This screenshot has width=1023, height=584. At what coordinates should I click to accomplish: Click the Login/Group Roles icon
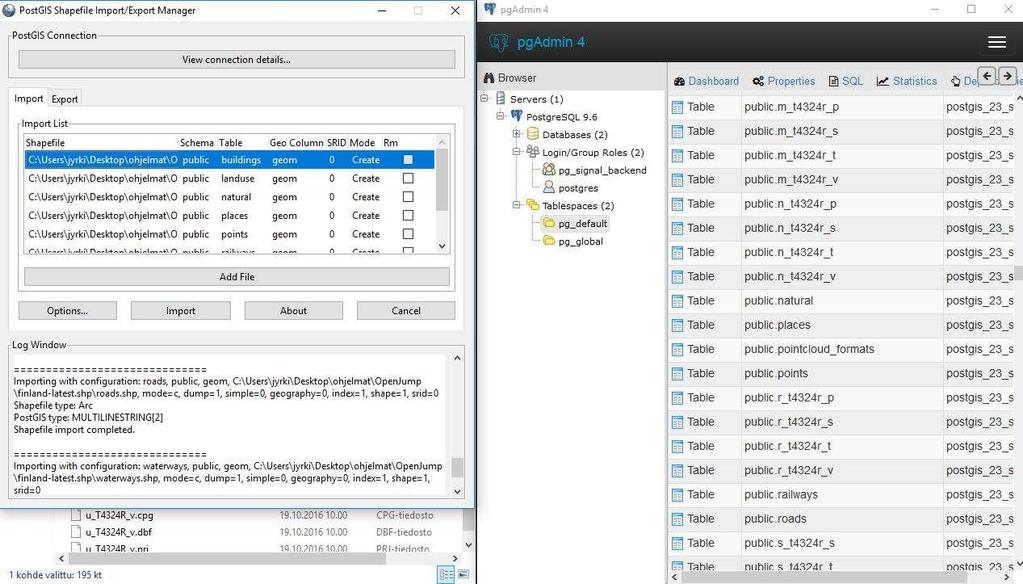(x=532, y=152)
